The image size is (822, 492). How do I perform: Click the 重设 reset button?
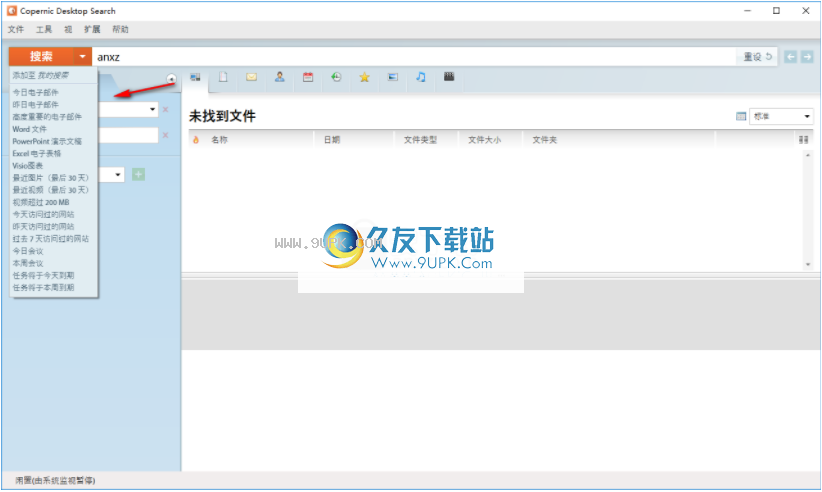[x=758, y=57]
